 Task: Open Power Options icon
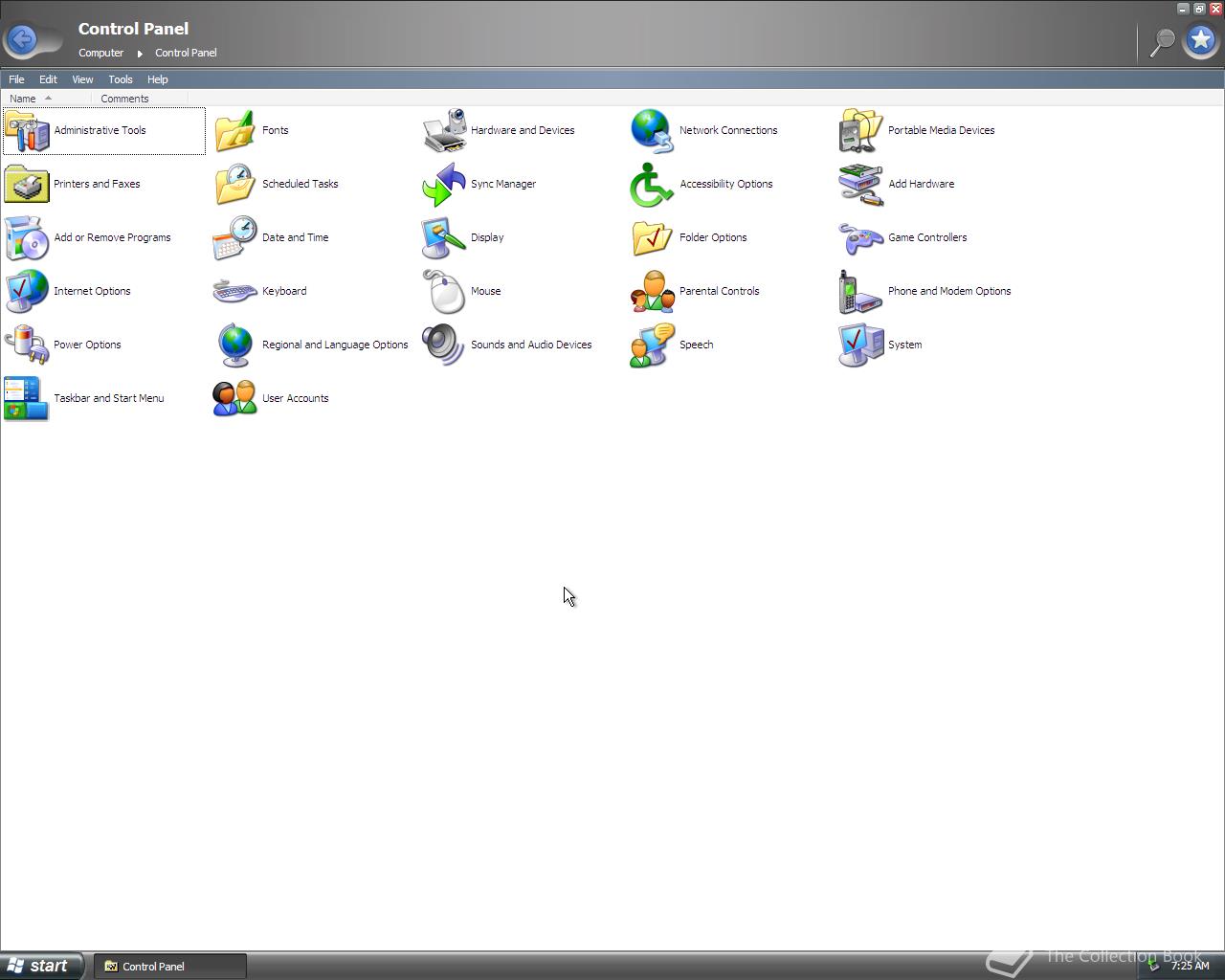[x=27, y=345]
